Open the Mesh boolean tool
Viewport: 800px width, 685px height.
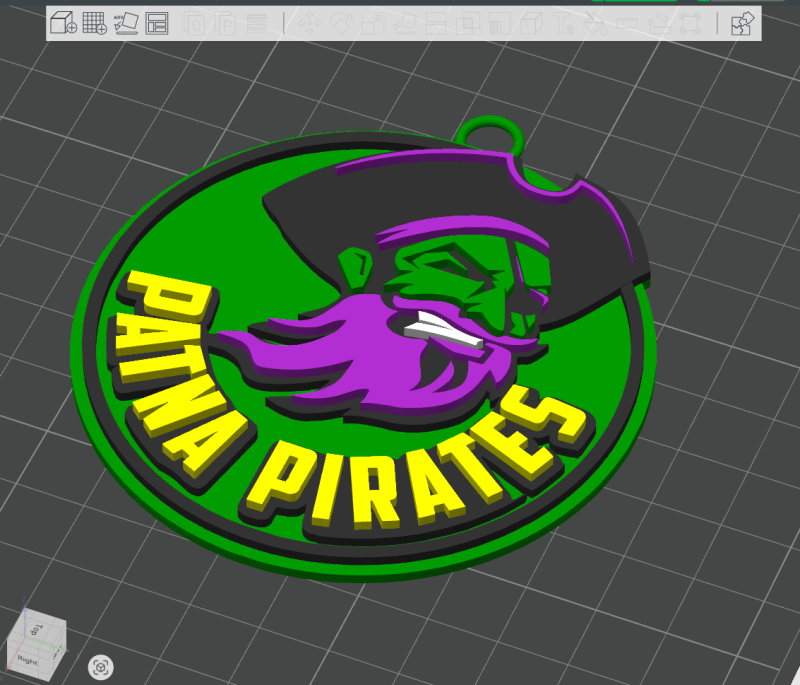pos(468,23)
